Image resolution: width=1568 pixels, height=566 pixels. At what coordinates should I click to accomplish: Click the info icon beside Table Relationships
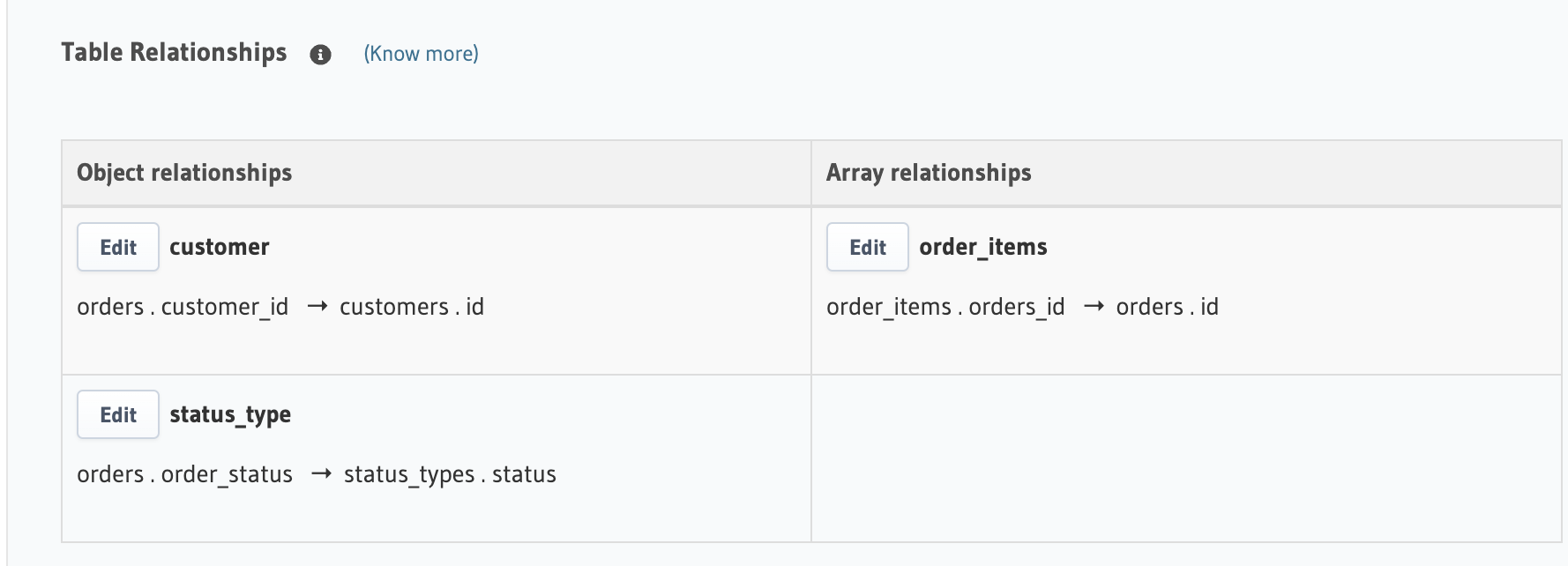(320, 55)
